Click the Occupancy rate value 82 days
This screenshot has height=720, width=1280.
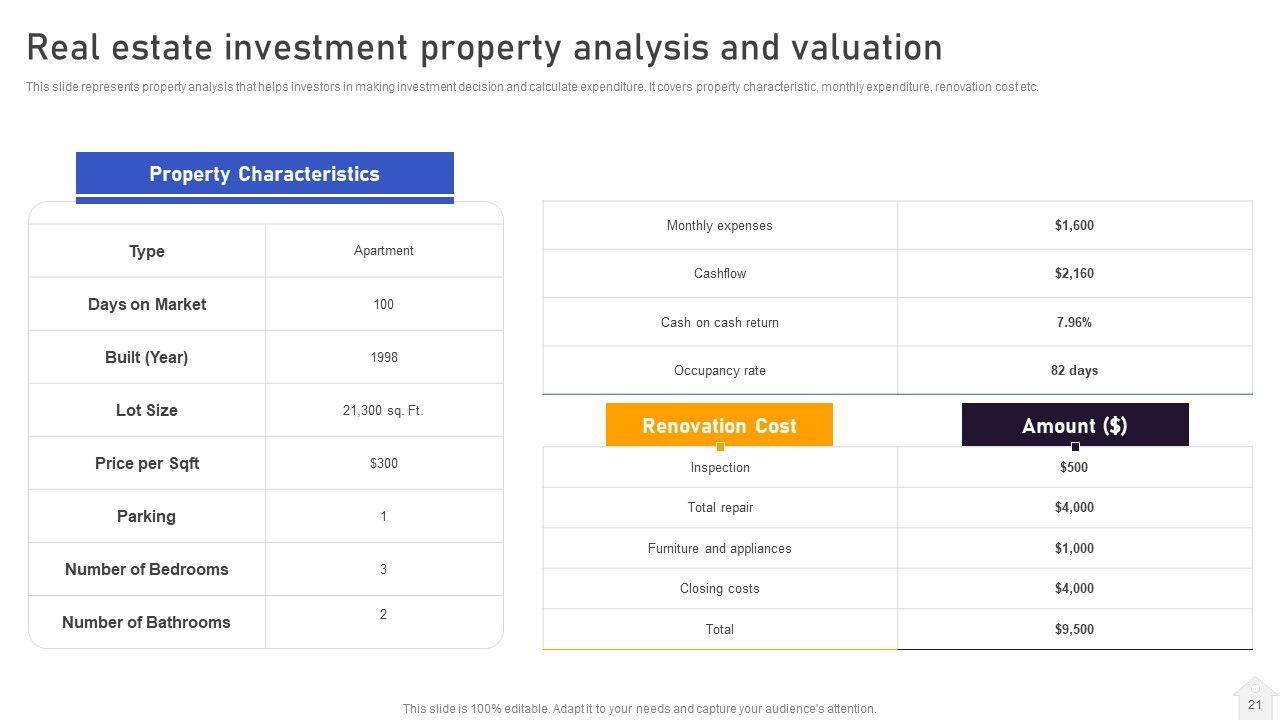[1074, 371]
